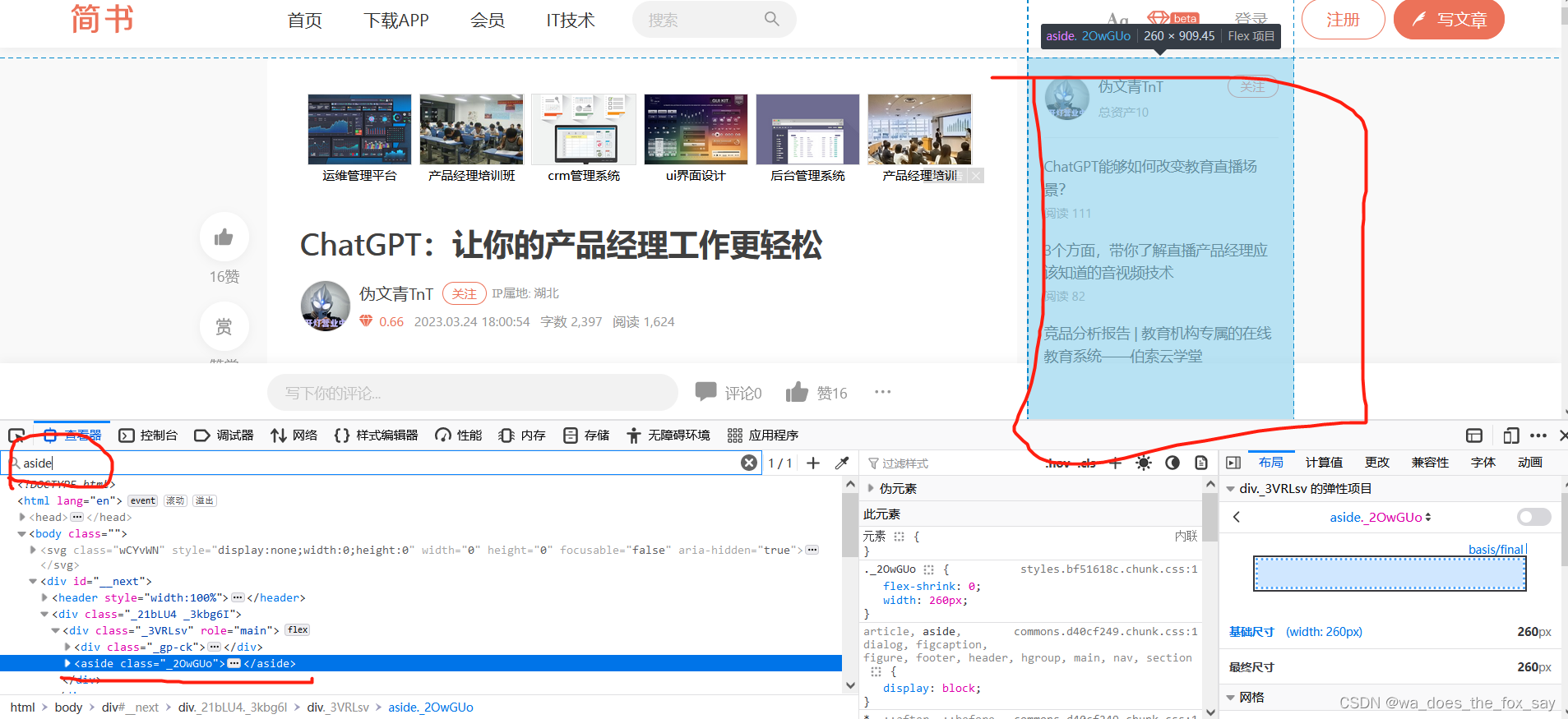Go to 首页 in site navigation
The height and width of the screenshot is (719, 1568).
click(x=304, y=20)
